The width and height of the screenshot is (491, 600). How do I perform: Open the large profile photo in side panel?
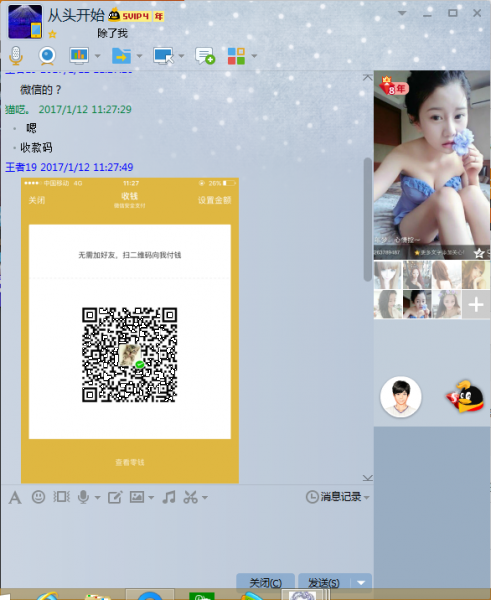click(432, 165)
